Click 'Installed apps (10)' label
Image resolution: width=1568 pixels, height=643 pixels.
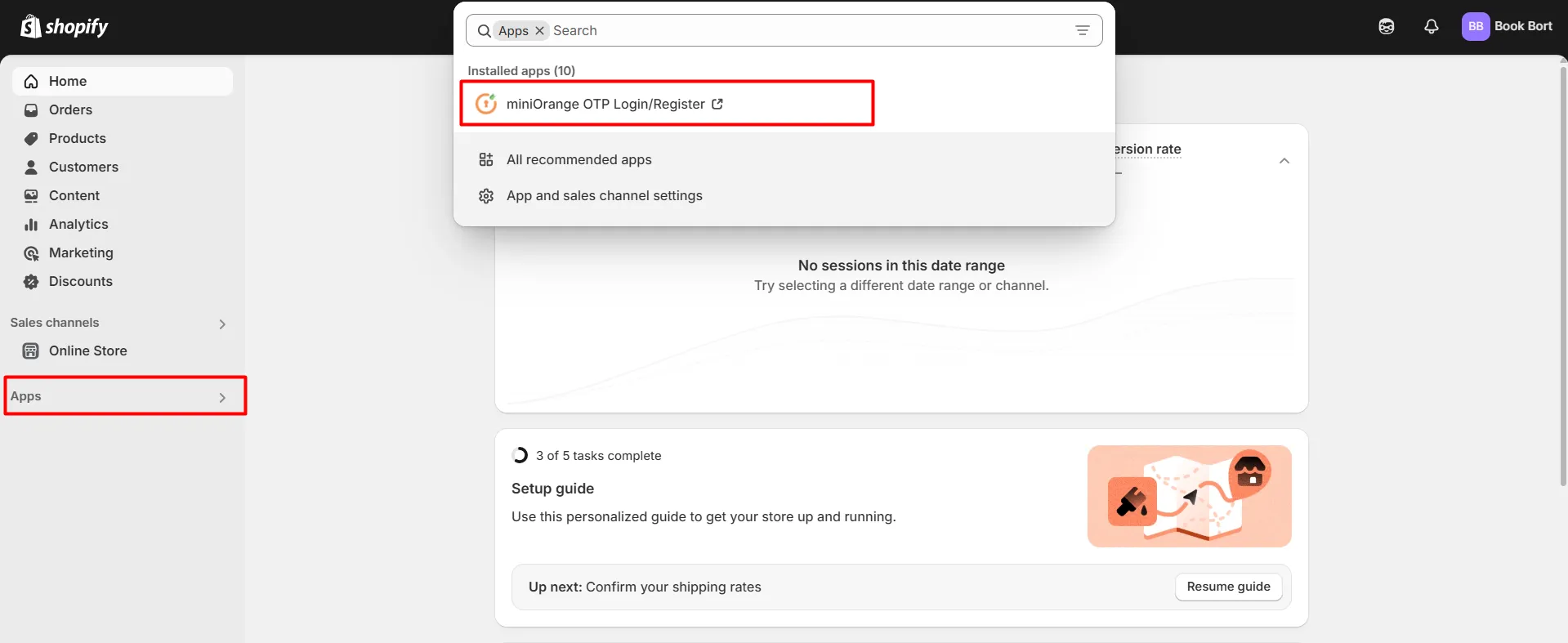click(x=521, y=71)
